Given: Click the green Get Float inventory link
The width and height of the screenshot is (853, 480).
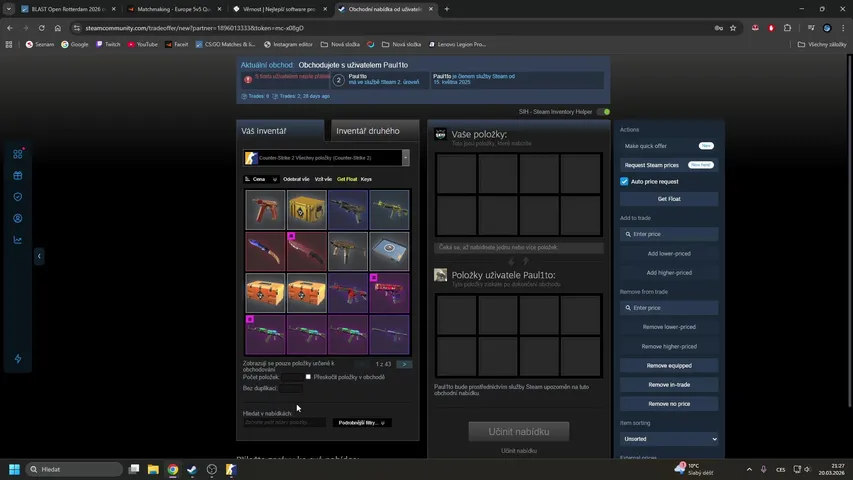Looking at the screenshot, I should tap(347, 179).
